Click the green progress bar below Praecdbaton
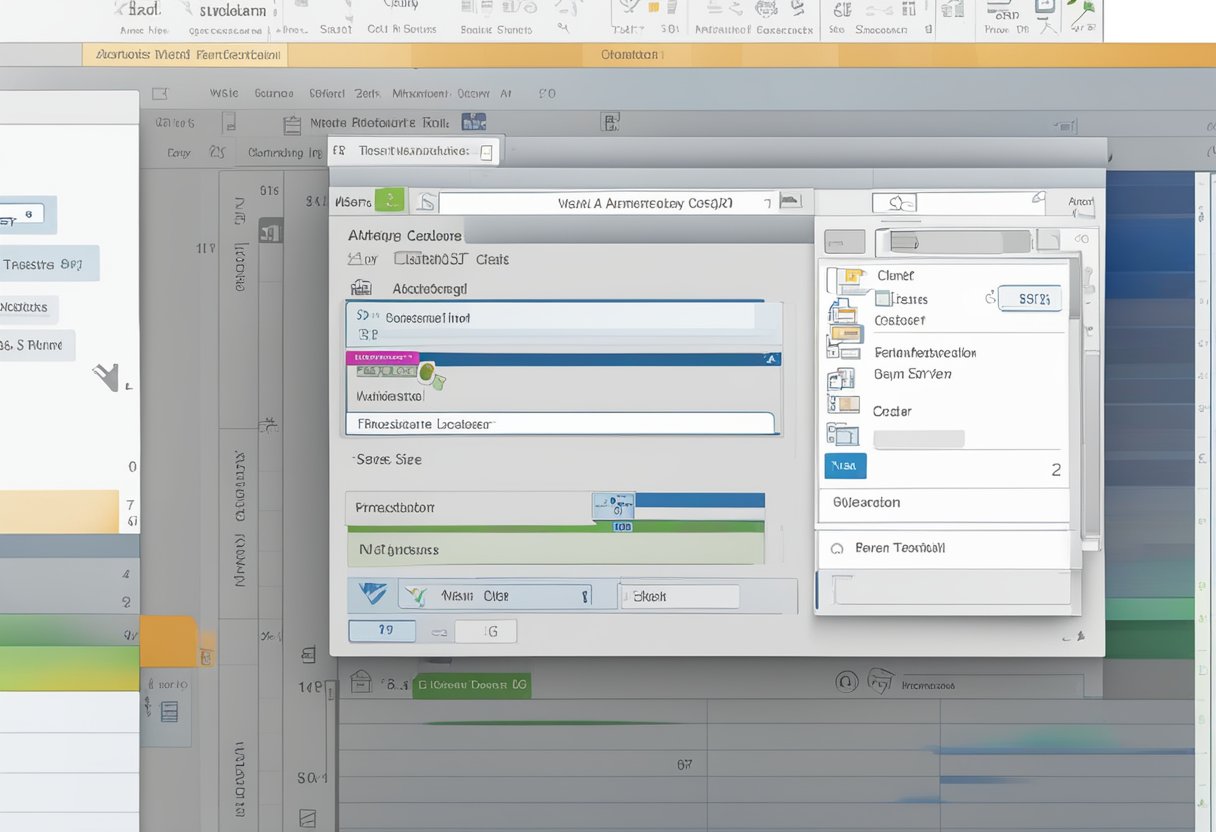The height and width of the screenshot is (832, 1216). (x=560, y=527)
